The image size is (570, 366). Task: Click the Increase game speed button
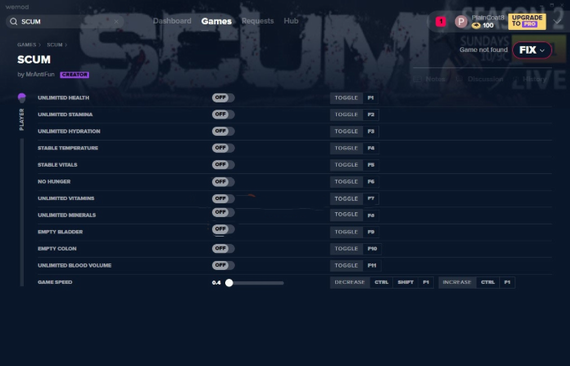tap(457, 282)
